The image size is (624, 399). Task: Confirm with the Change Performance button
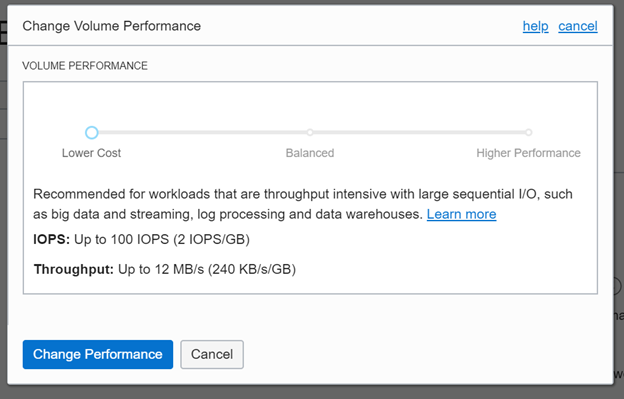click(98, 354)
